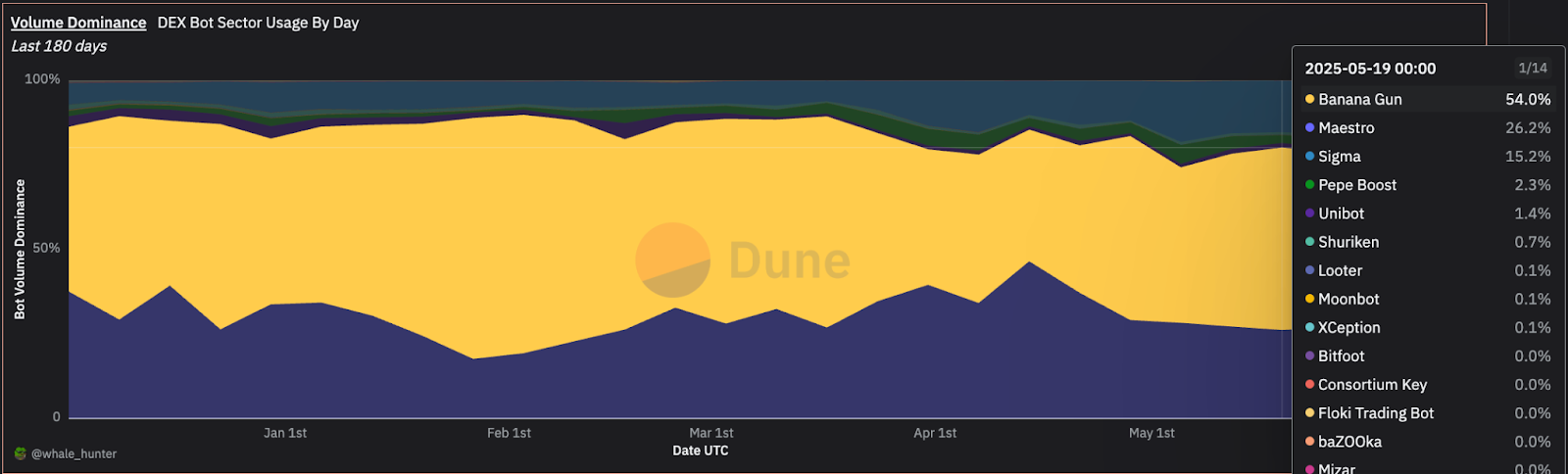Click the 54.0% value for Banana Gun
1568x474 pixels.
coord(1528,99)
